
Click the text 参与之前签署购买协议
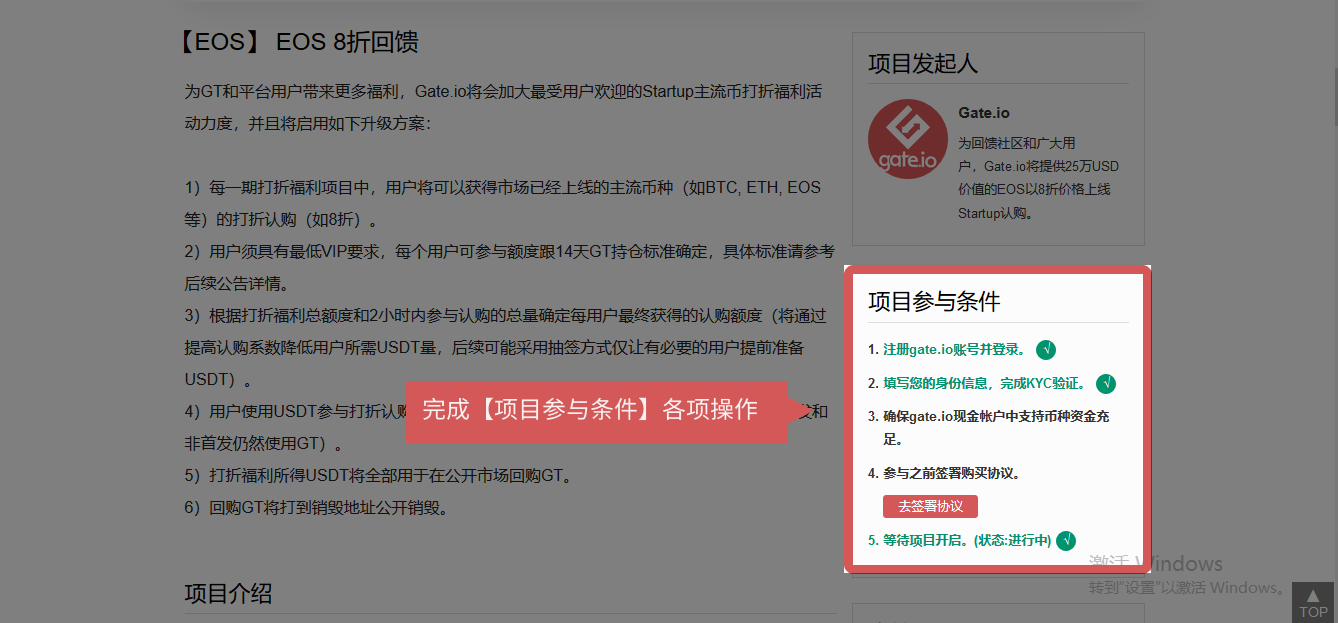(952, 473)
